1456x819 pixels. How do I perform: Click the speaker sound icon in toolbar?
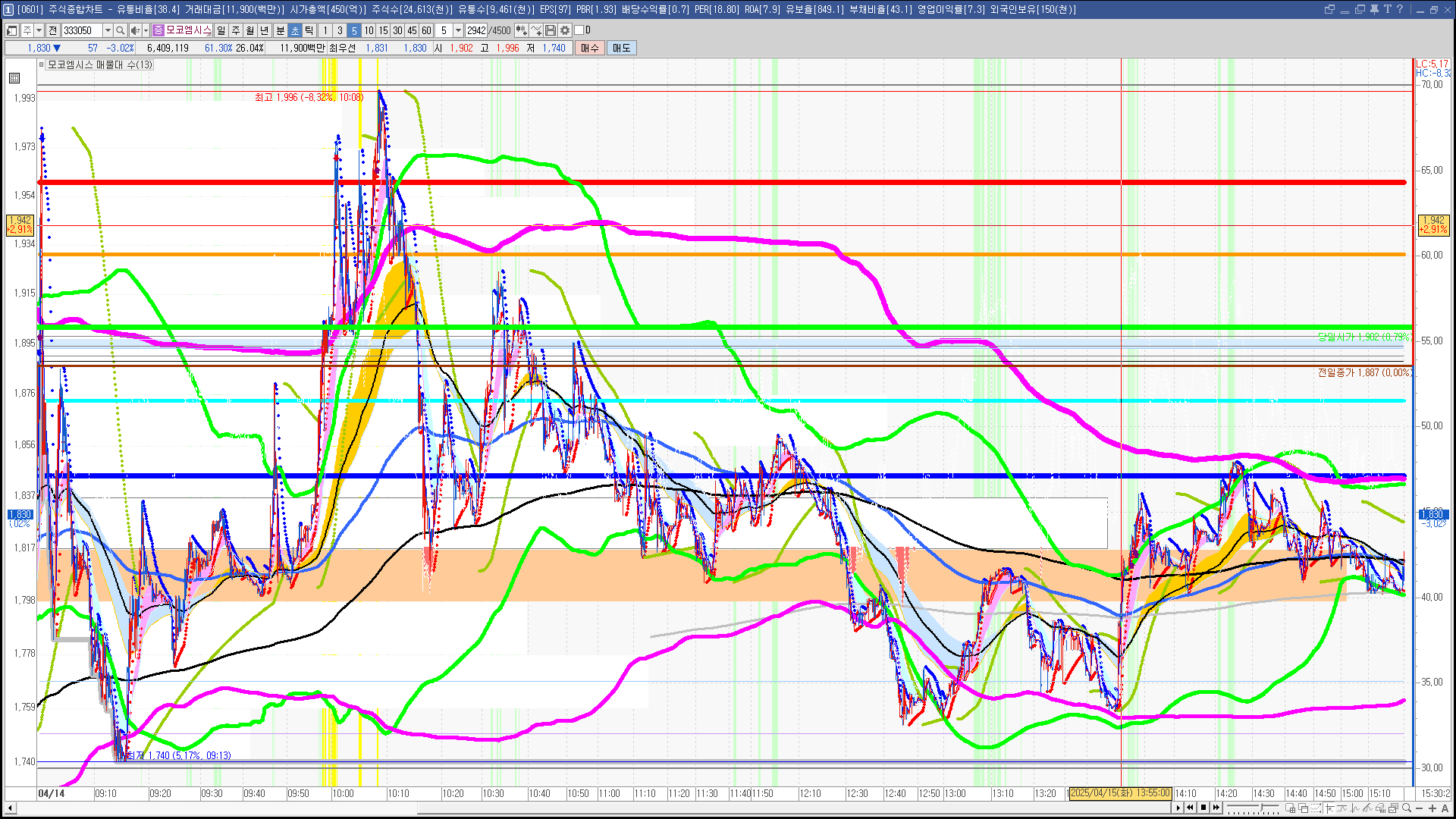[135, 30]
